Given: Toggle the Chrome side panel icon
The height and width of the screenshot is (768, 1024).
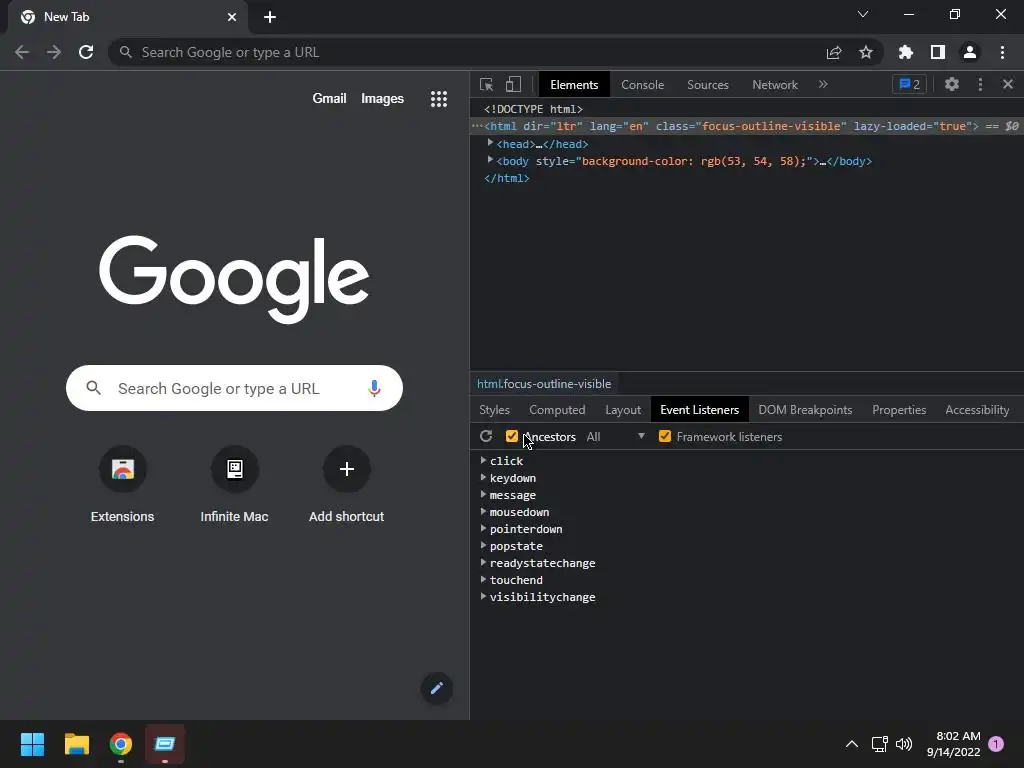Looking at the screenshot, I should pyautogui.click(x=938, y=52).
